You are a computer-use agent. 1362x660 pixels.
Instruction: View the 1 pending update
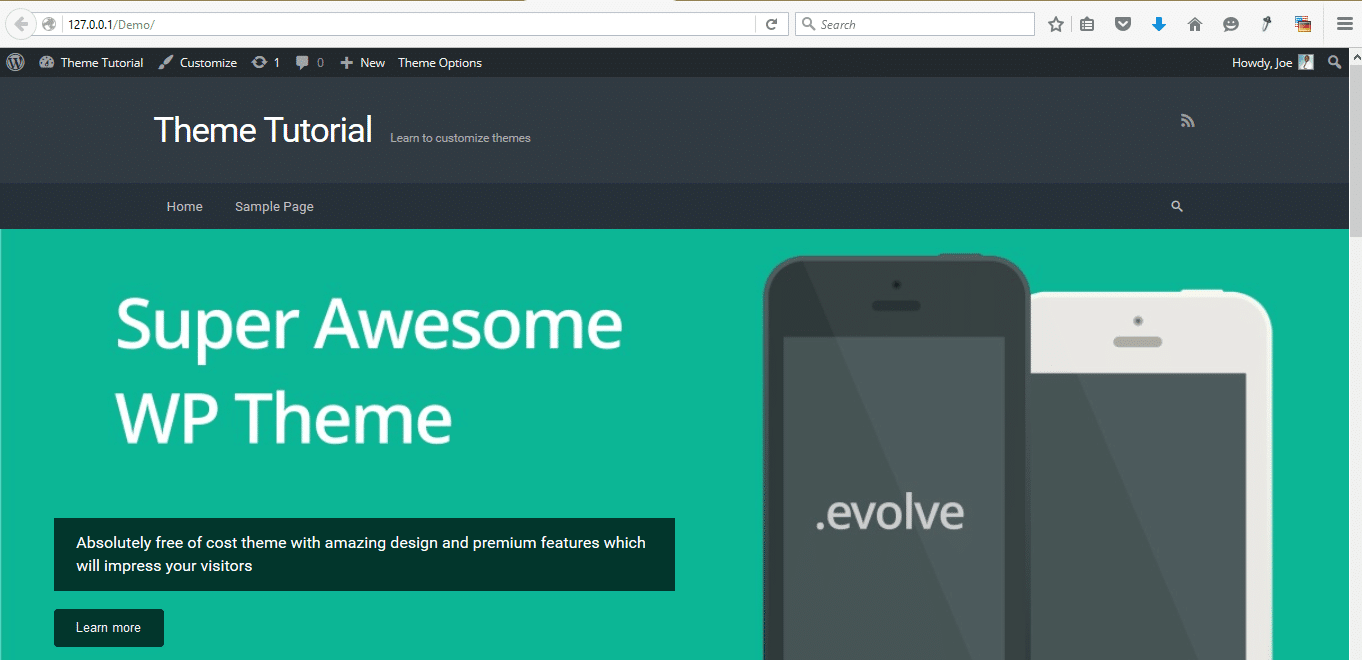pos(266,62)
